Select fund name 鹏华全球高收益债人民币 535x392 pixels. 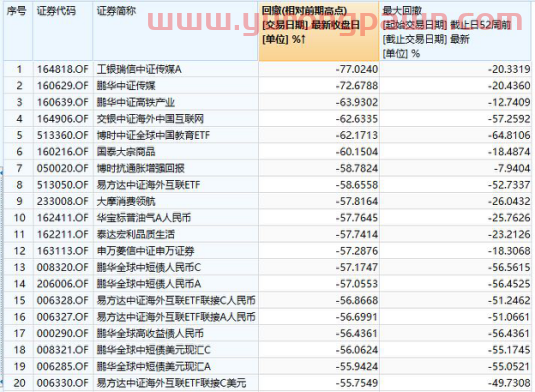click(x=150, y=333)
